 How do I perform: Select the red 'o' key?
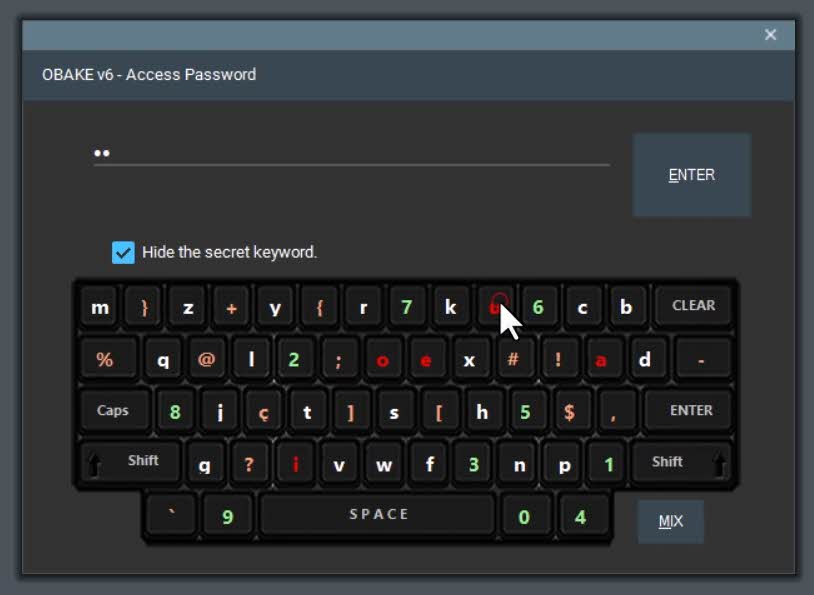tap(382, 359)
